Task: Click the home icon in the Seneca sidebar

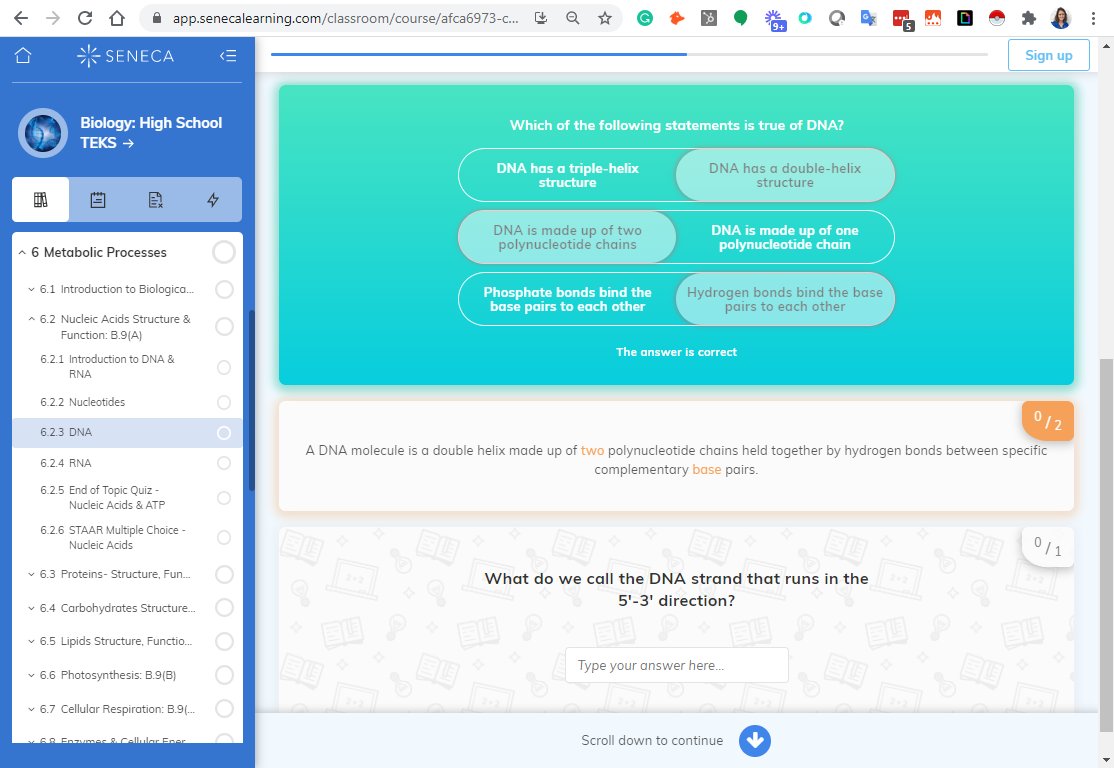Action: 25,56
